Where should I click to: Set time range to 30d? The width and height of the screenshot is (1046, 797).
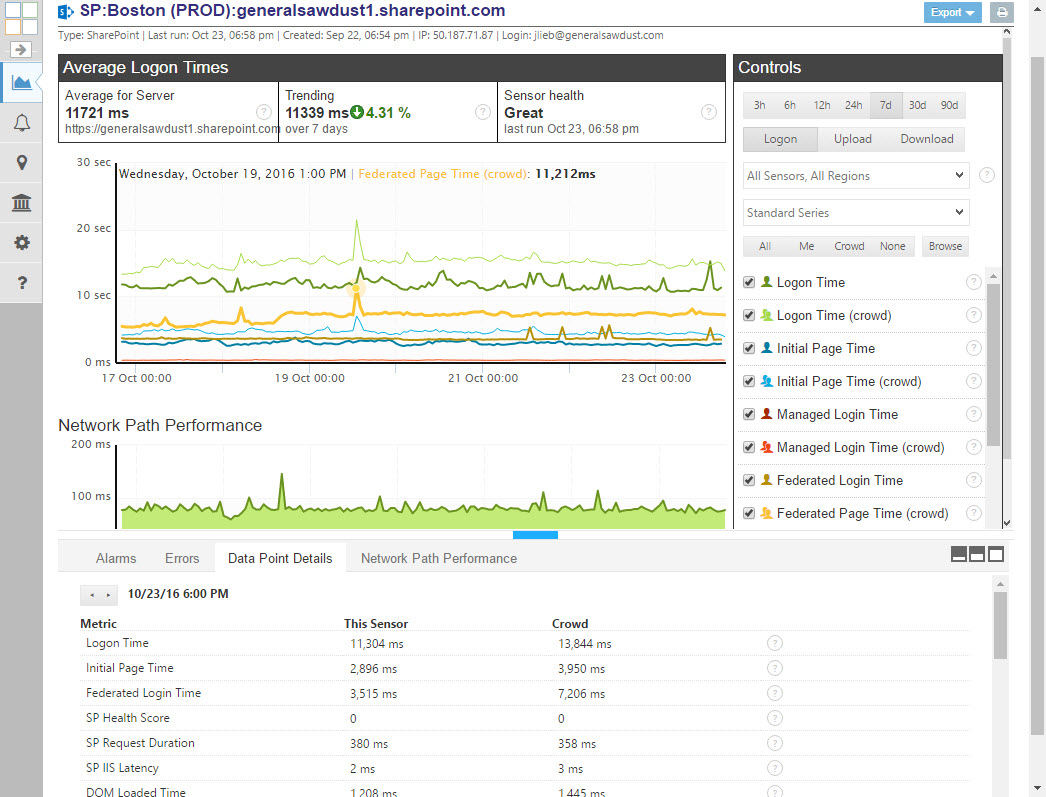click(917, 105)
